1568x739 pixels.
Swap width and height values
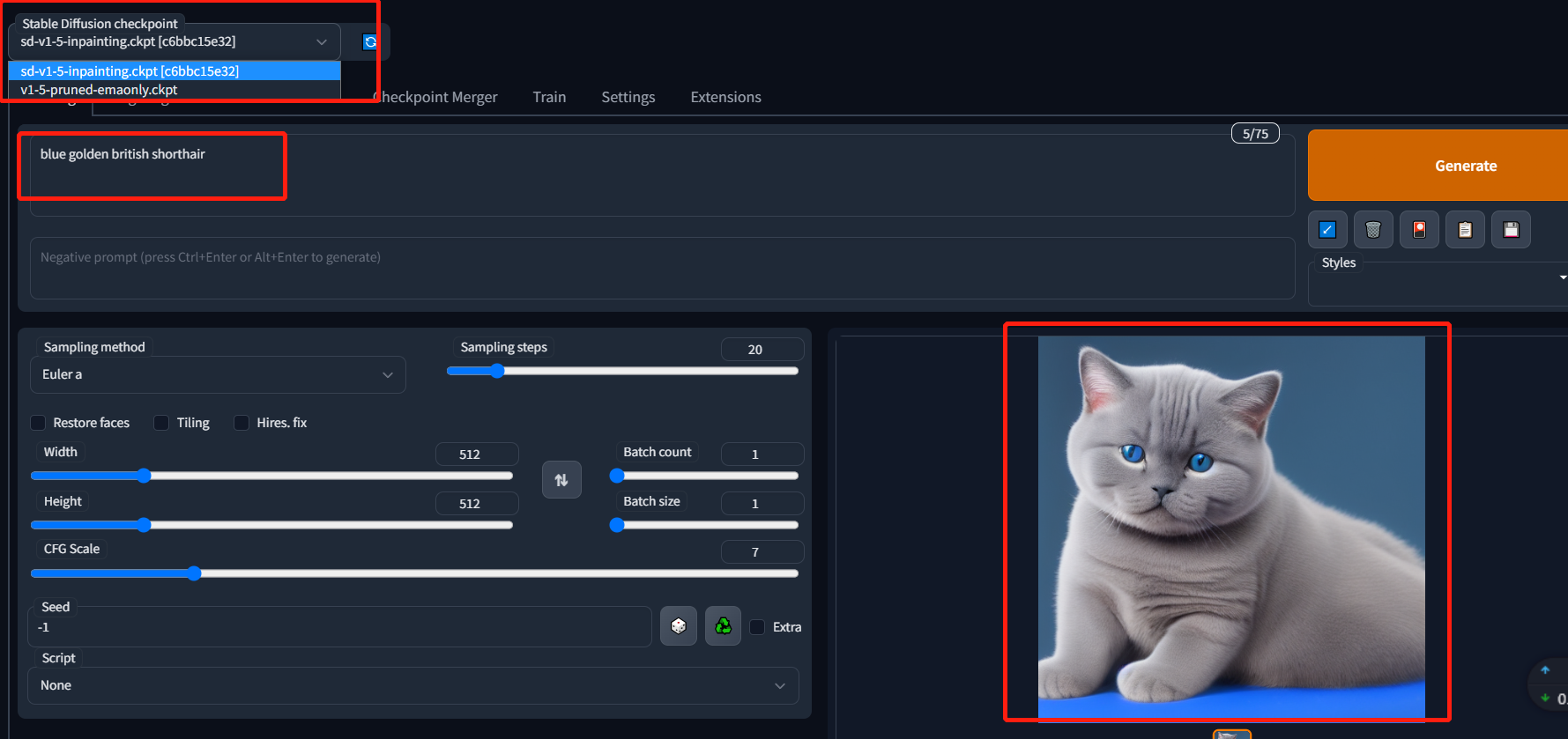561,480
